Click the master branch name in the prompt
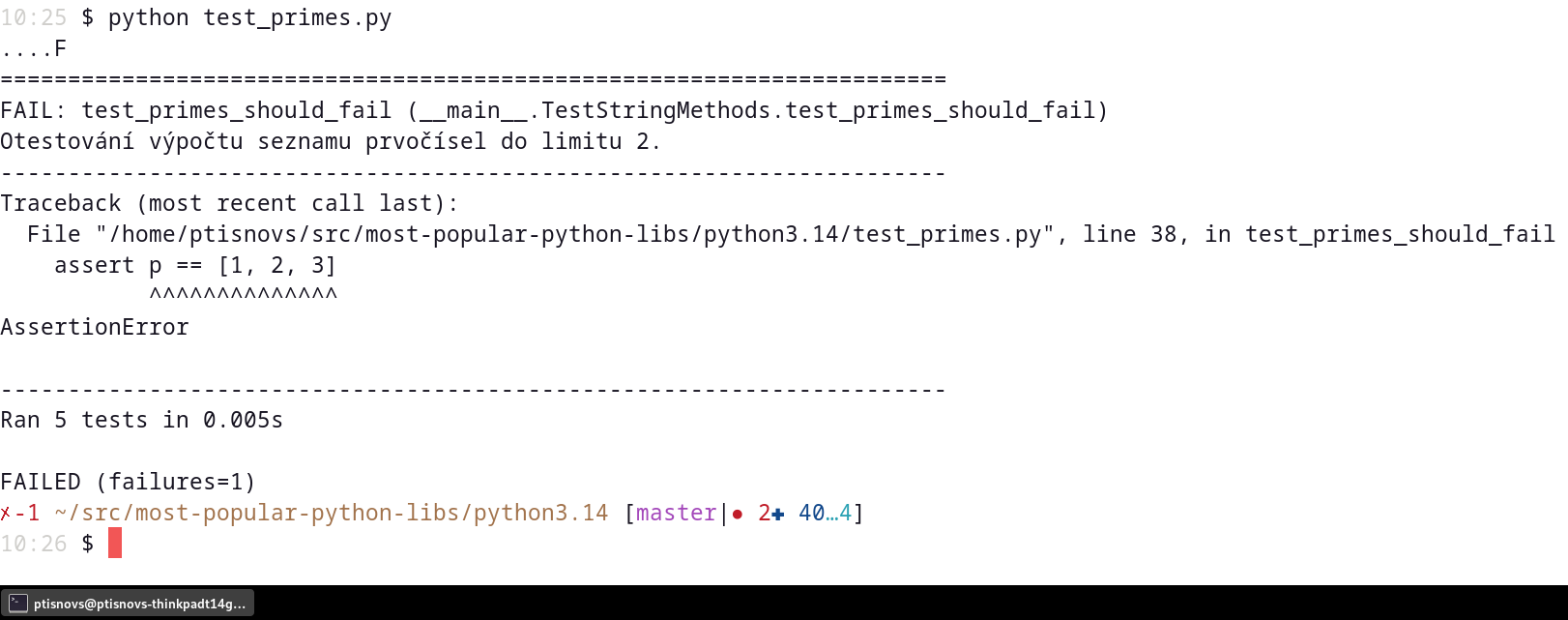1568x620 pixels. 676,514
